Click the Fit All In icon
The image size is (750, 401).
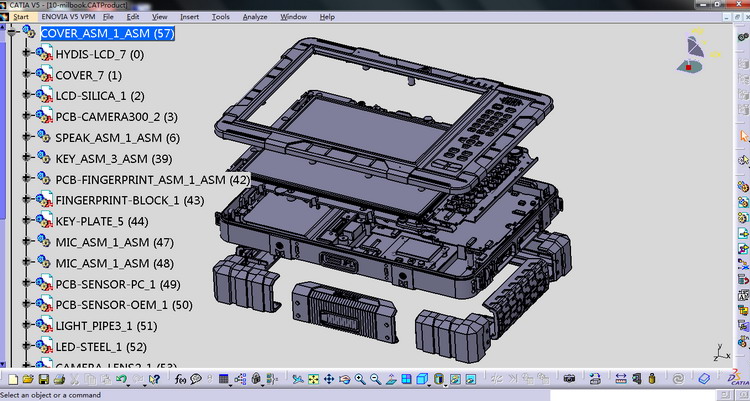point(313,379)
